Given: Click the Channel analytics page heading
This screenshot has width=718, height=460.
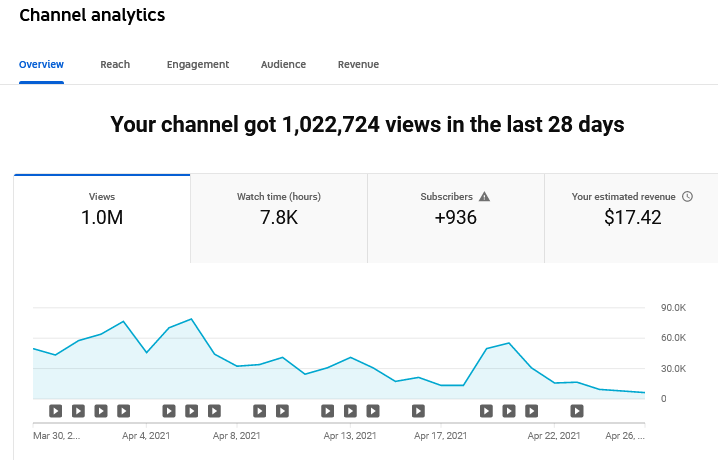Looking at the screenshot, I should (x=92, y=16).
